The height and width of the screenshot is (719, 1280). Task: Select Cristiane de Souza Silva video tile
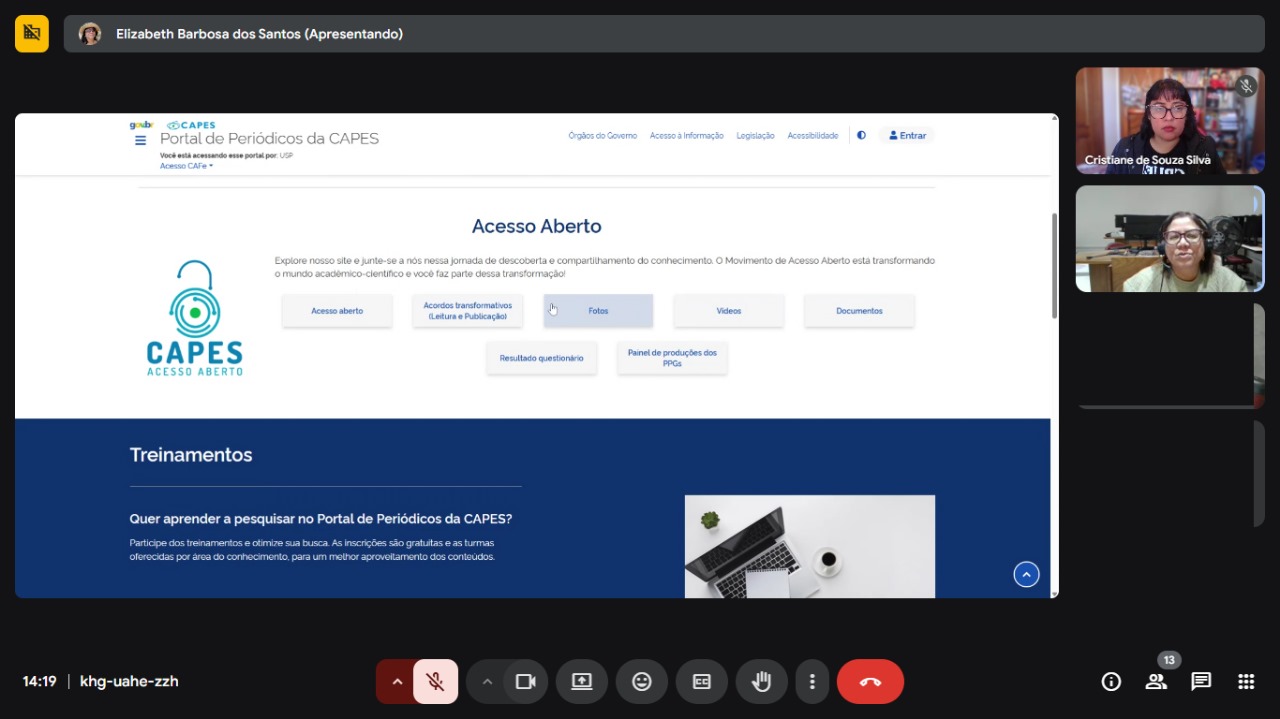[x=1169, y=120]
